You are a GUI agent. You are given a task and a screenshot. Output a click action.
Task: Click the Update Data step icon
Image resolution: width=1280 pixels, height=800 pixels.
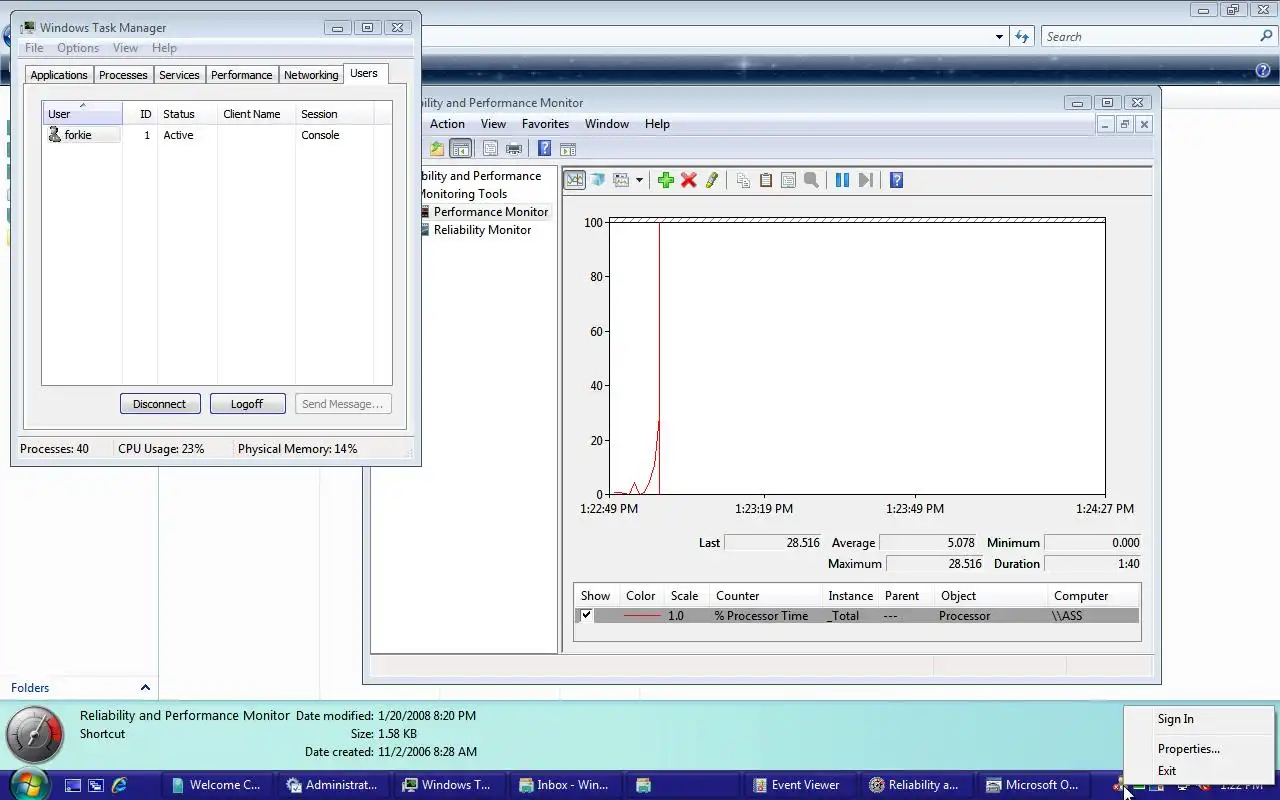click(x=866, y=180)
